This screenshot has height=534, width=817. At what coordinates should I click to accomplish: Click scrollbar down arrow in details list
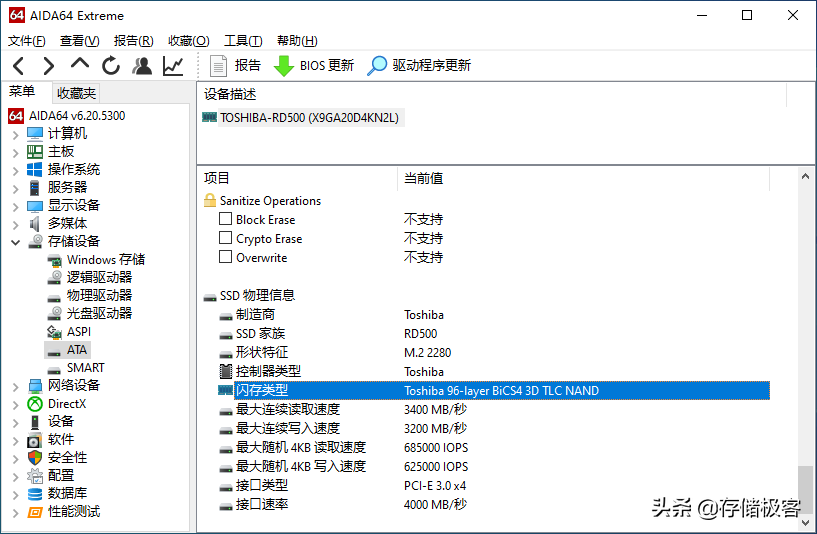tap(806, 523)
